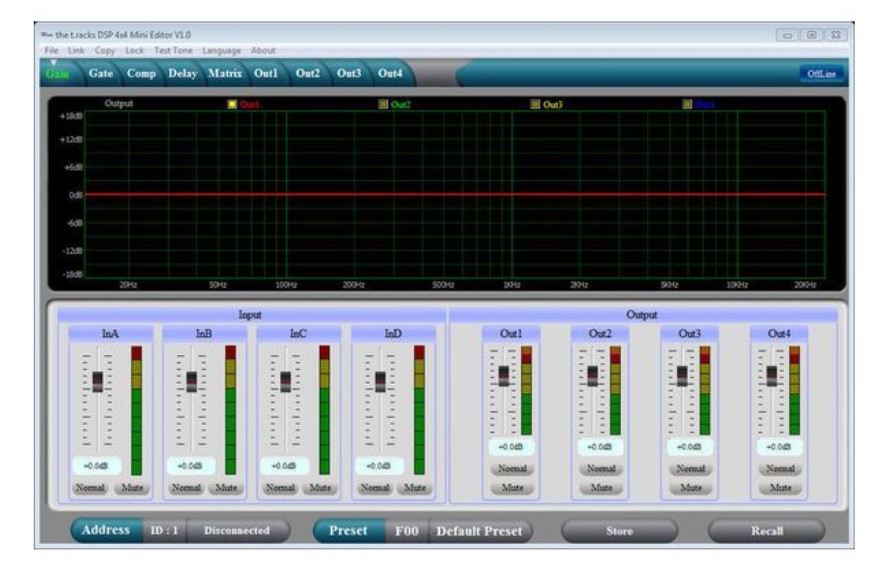Click the ID : 1 device field
Image resolution: width=895 pixels, height=576 pixels.
pos(164,530)
